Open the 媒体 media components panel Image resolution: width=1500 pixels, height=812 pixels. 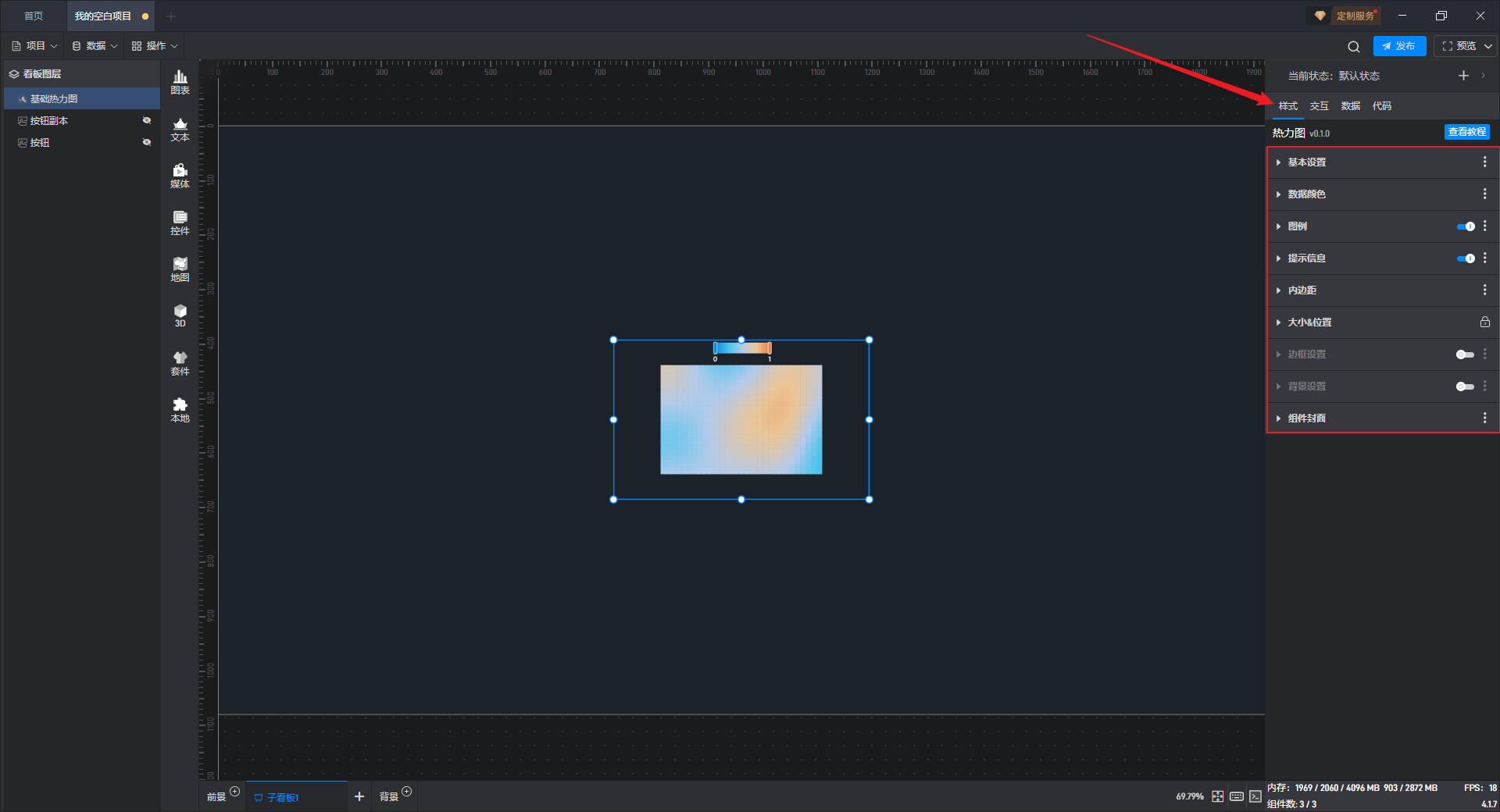click(x=180, y=176)
